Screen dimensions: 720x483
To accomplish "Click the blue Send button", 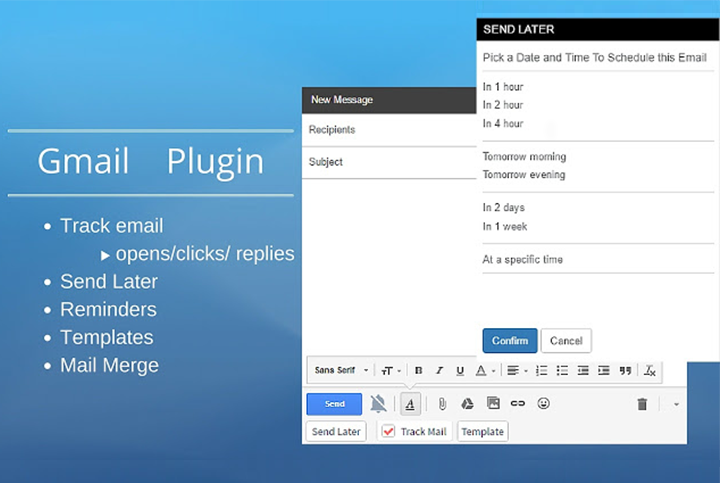I will point(334,404).
